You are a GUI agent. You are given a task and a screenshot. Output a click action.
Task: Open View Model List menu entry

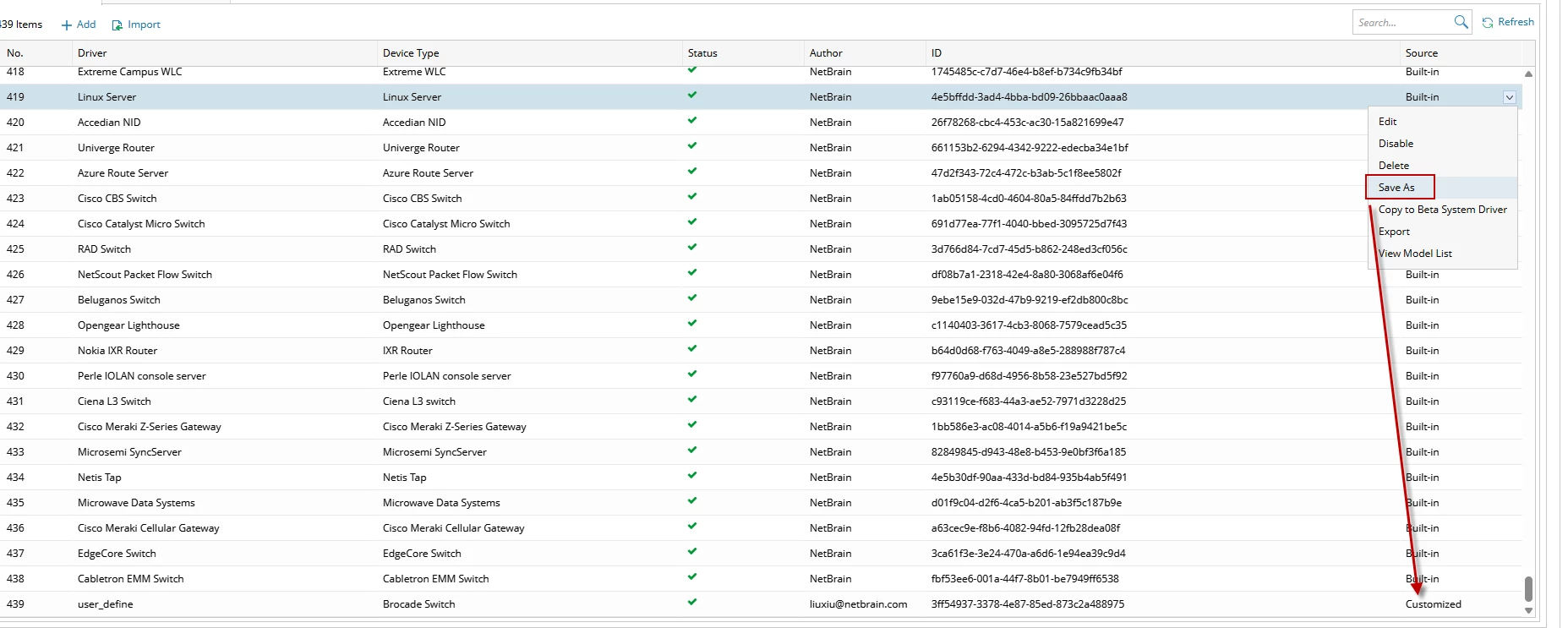pyautogui.click(x=1443, y=254)
